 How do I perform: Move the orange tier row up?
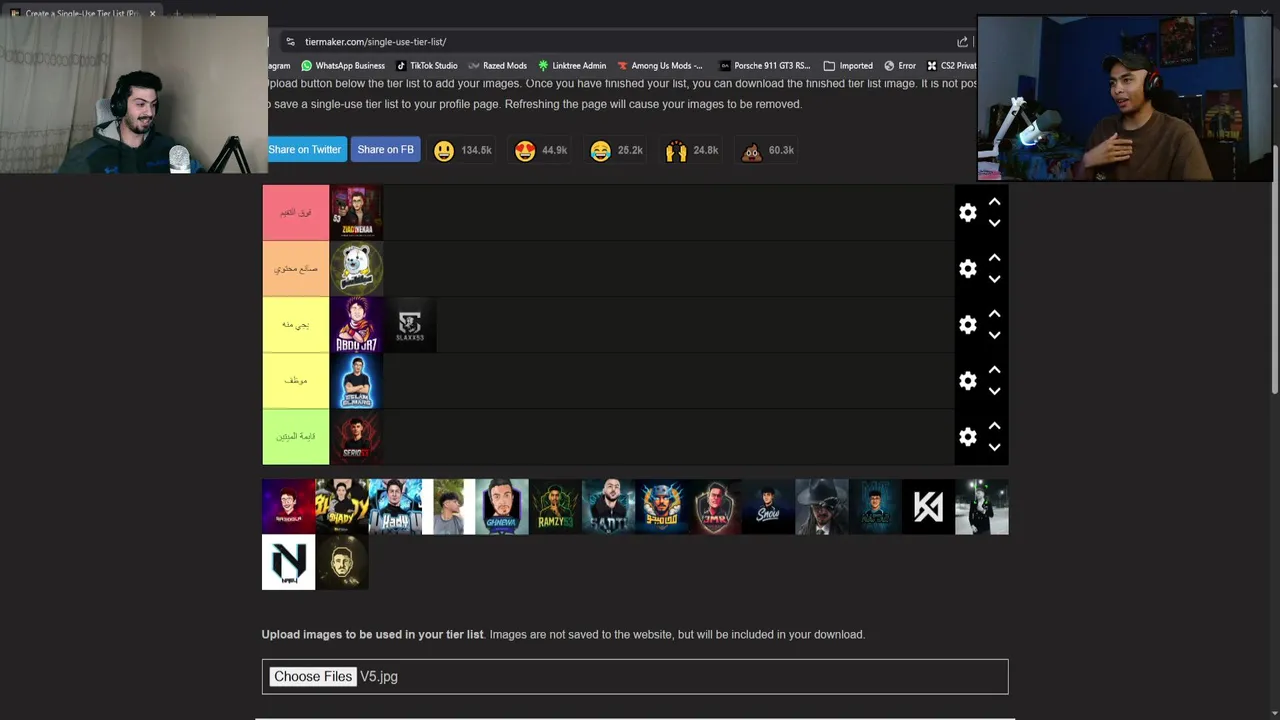point(994,257)
